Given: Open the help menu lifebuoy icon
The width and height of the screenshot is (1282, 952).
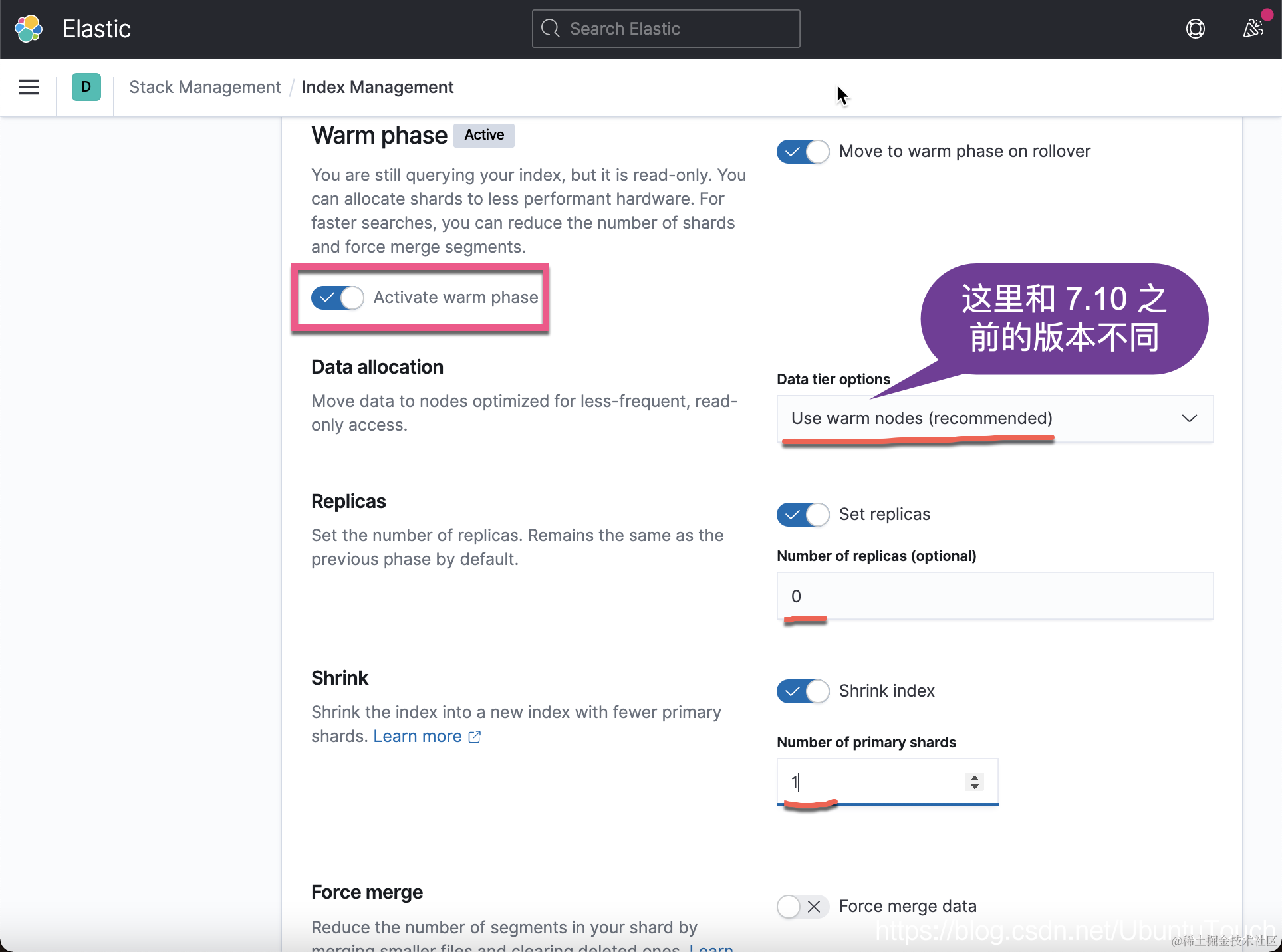Looking at the screenshot, I should click(x=1195, y=29).
